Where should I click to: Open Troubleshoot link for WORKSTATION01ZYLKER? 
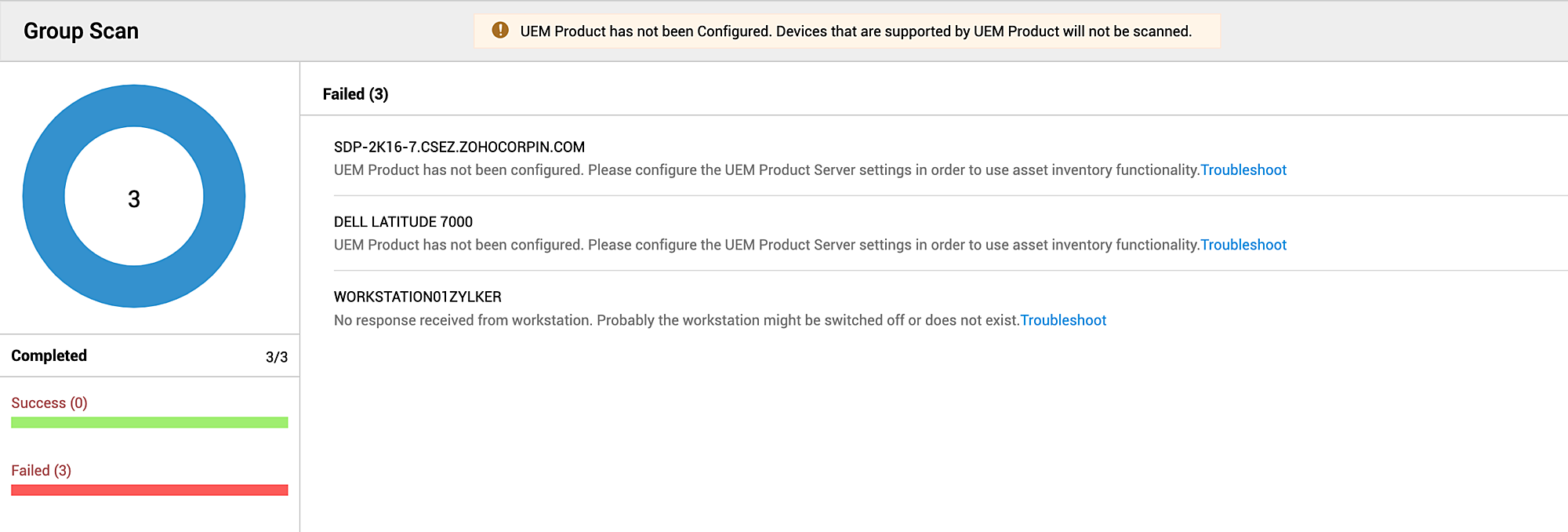click(x=1062, y=320)
